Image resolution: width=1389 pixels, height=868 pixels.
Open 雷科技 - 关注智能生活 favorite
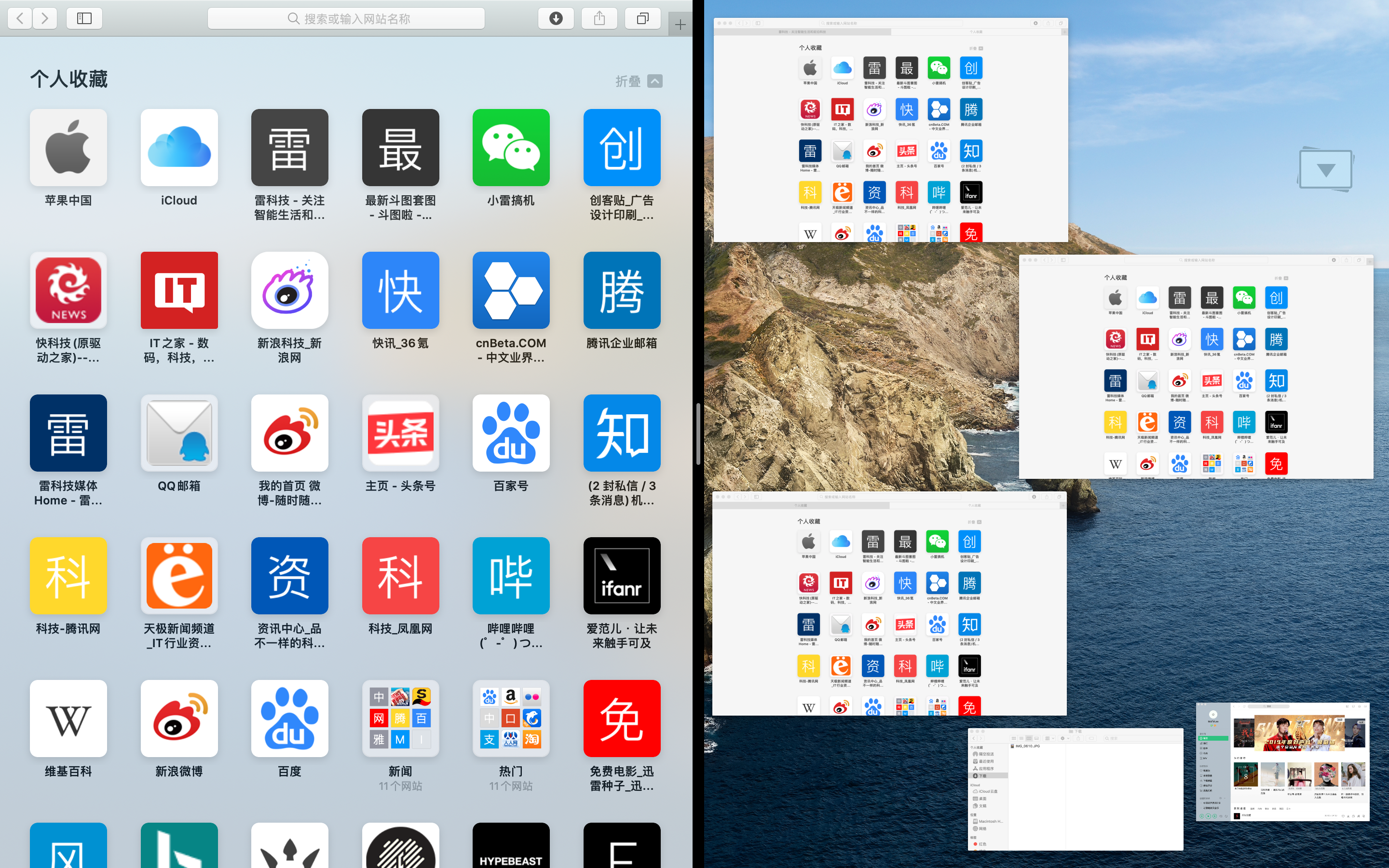point(290,148)
